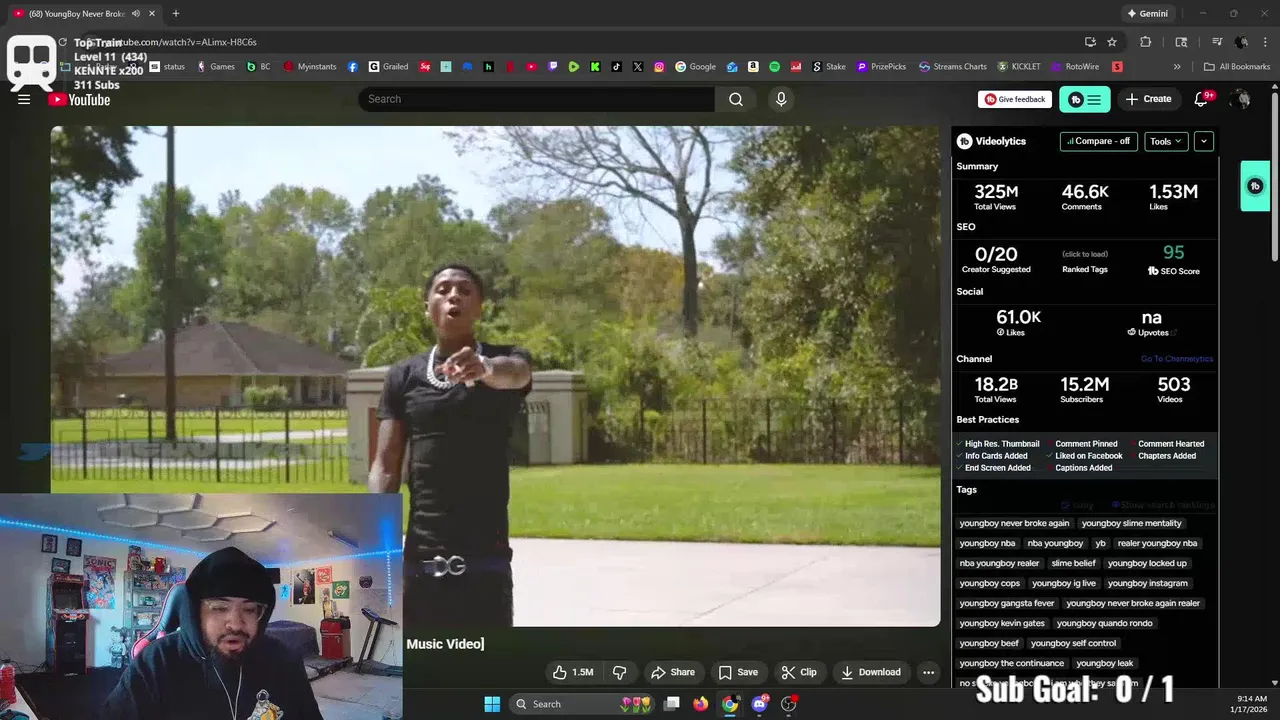The image size is (1280, 720).
Task: Open more actions three-dot menu
Action: pos(928,672)
